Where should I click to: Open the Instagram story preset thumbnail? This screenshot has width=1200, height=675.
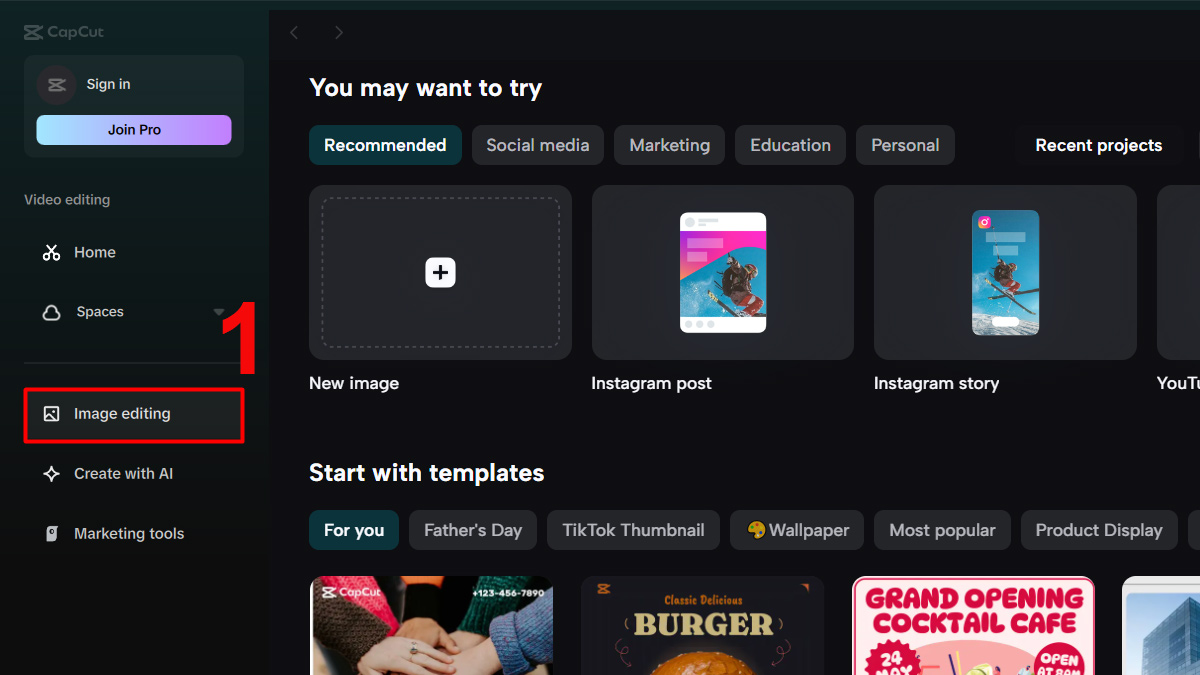tap(1005, 272)
